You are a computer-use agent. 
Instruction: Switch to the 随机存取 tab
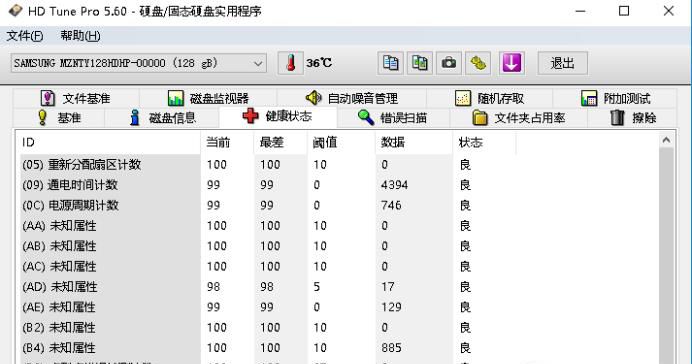(x=489, y=98)
